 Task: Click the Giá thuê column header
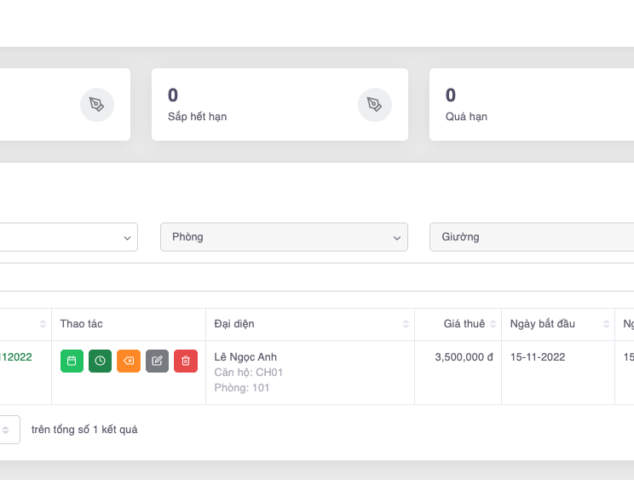pyautogui.click(x=464, y=324)
